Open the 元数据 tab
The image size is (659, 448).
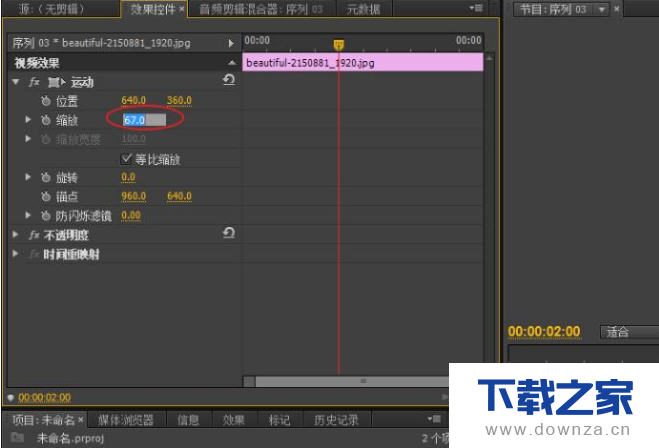point(364,9)
